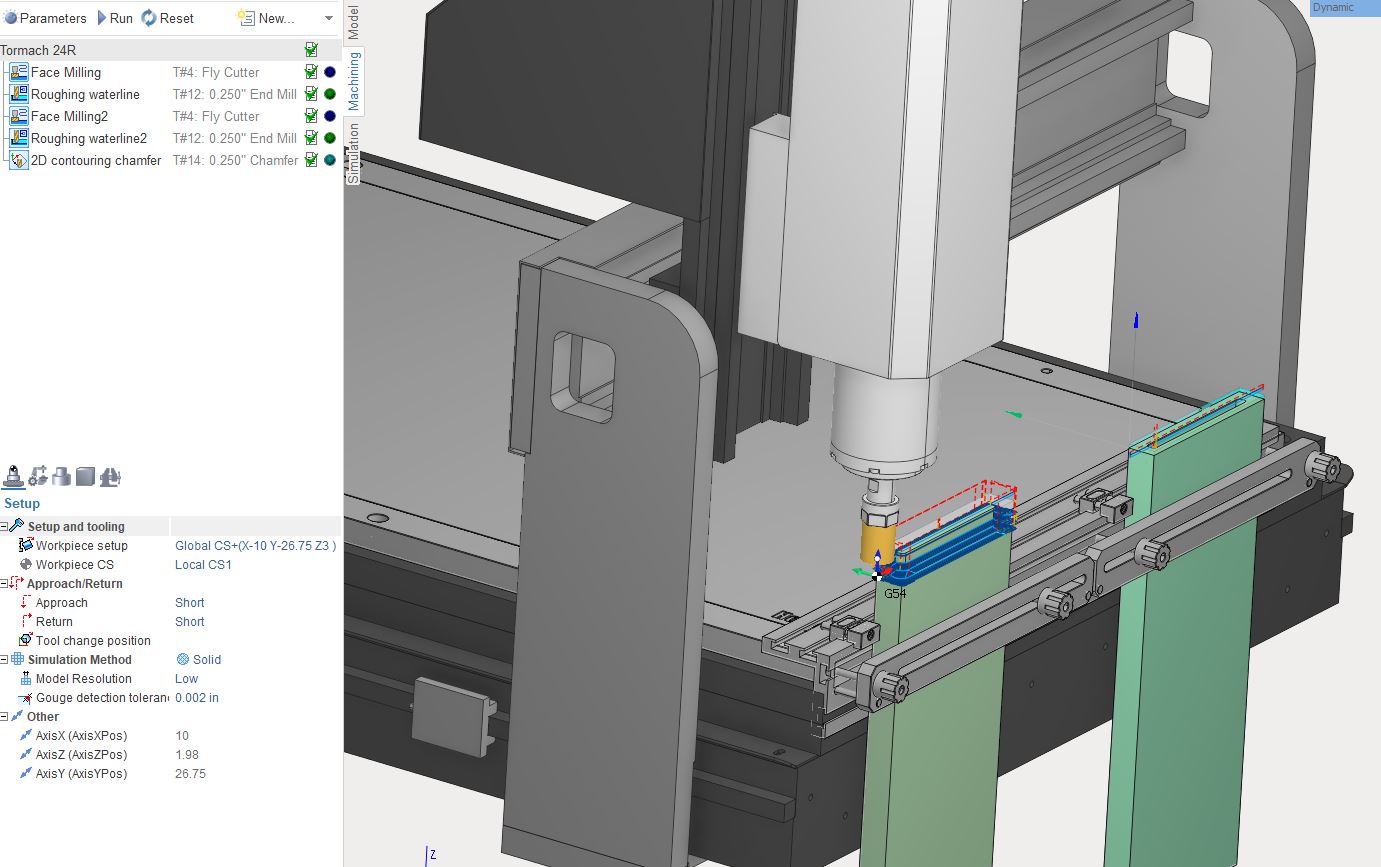Viewport: 1381px width, 867px height.
Task: Edit the AxisZ value 1.98
Action: click(187, 755)
